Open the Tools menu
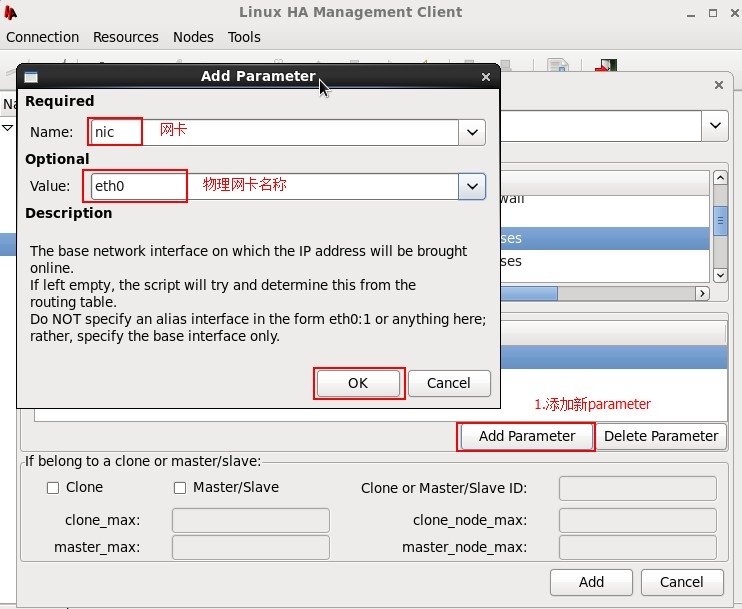Viewport: 742px width, 609px height. [x=244, y=37]
